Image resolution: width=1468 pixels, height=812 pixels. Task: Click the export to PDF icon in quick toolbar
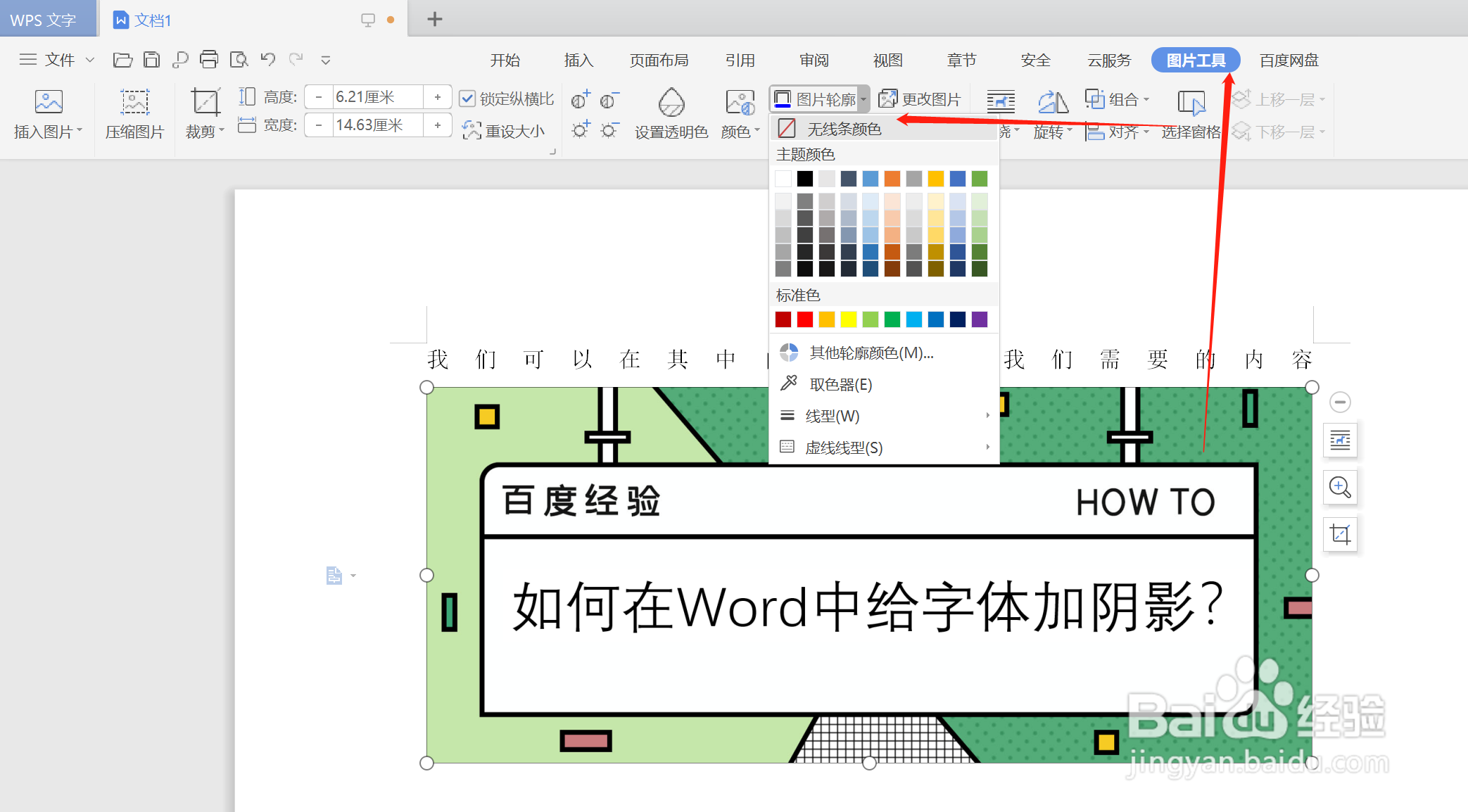[x=180, y=60]
